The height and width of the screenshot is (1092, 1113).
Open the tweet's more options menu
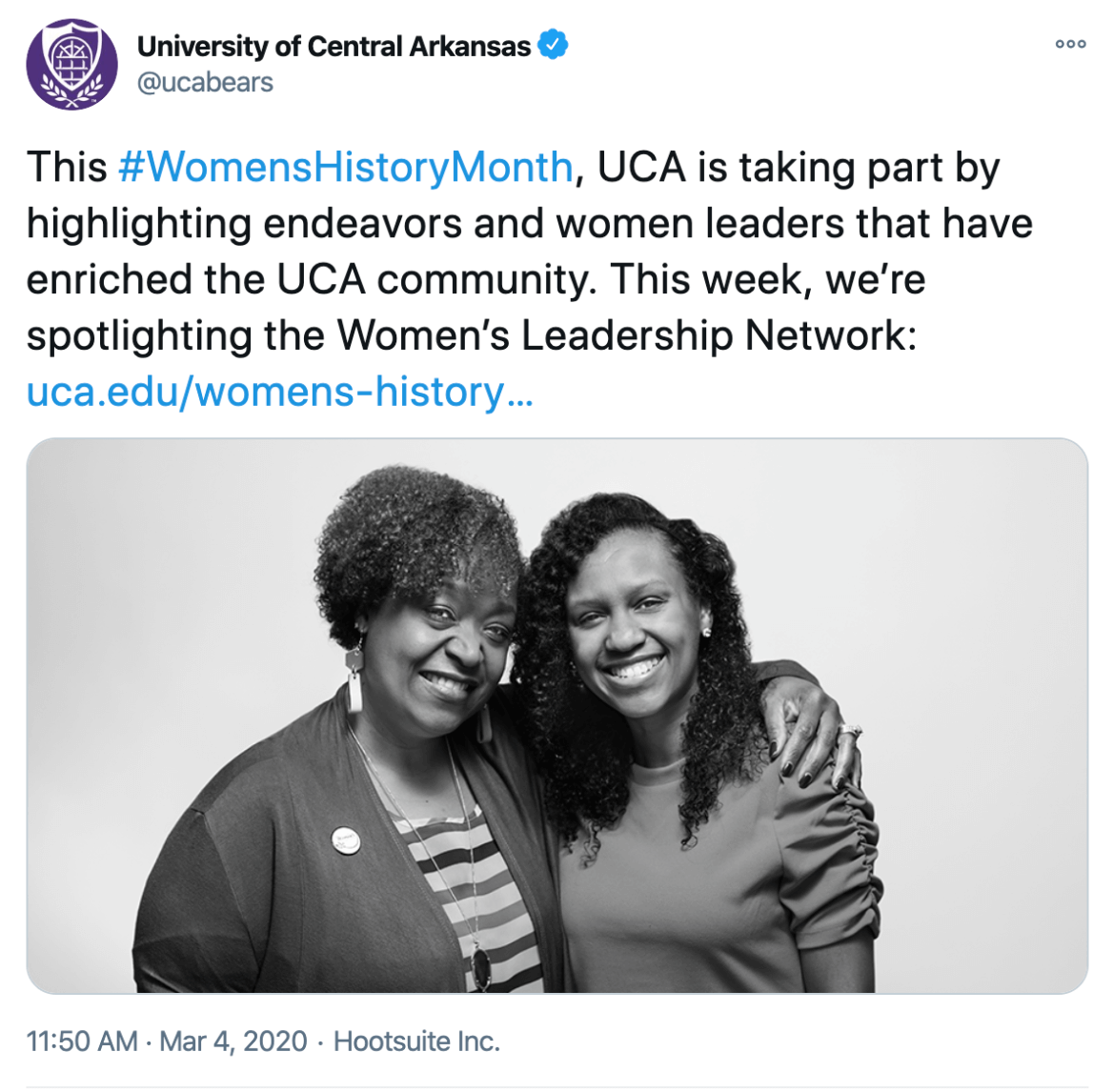(1070, 44)
